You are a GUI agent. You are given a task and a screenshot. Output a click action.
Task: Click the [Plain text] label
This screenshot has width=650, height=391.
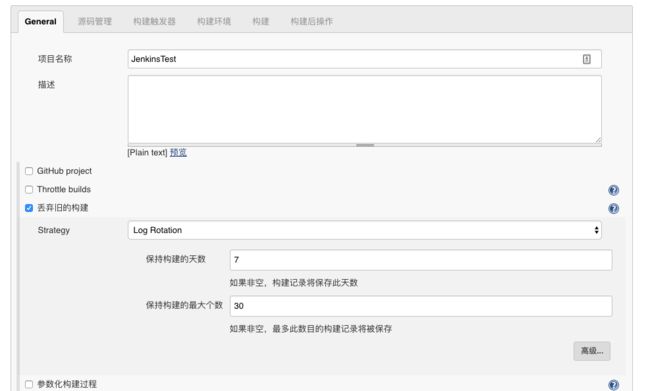[147, 153]
